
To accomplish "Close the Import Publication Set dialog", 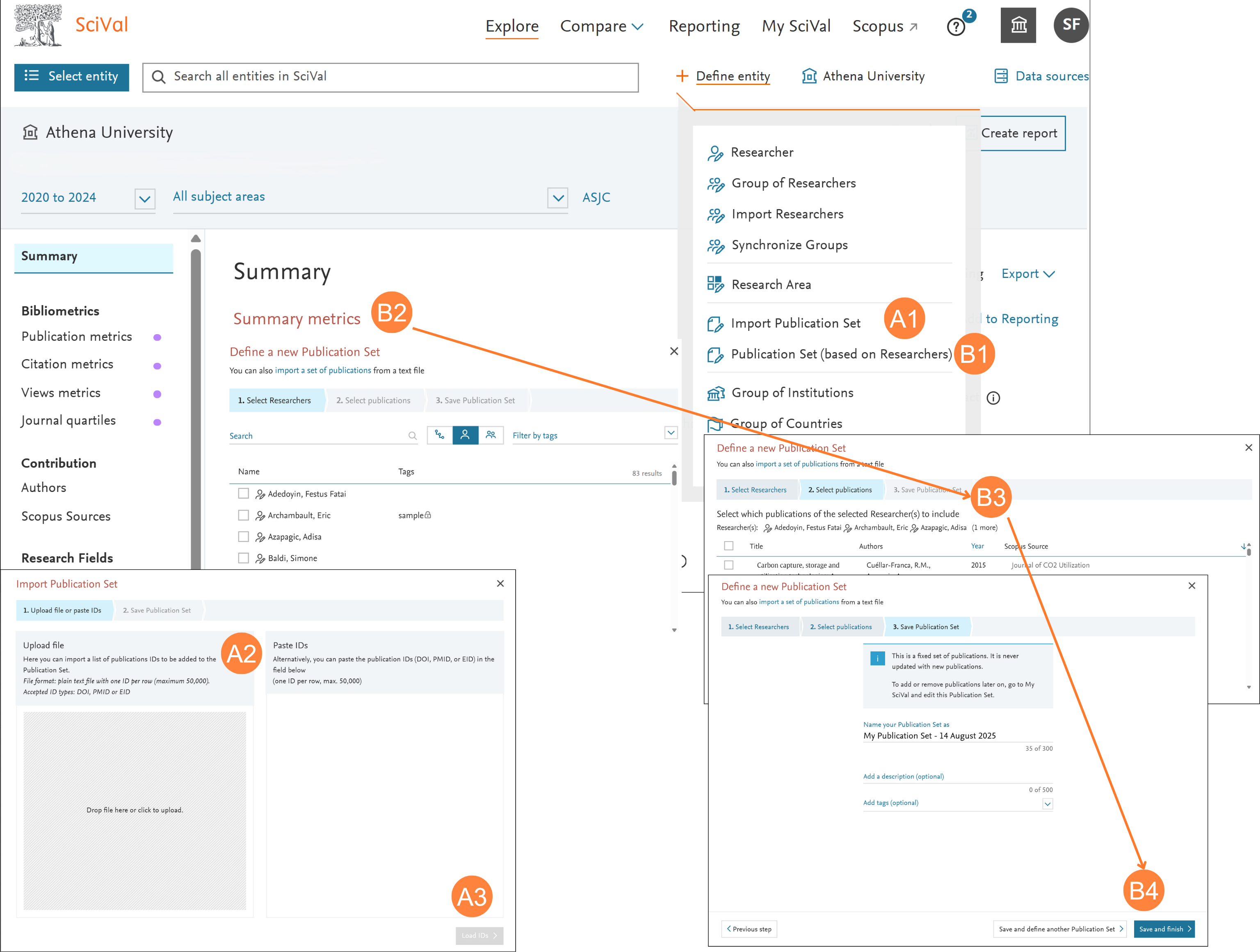I will 500,583.
